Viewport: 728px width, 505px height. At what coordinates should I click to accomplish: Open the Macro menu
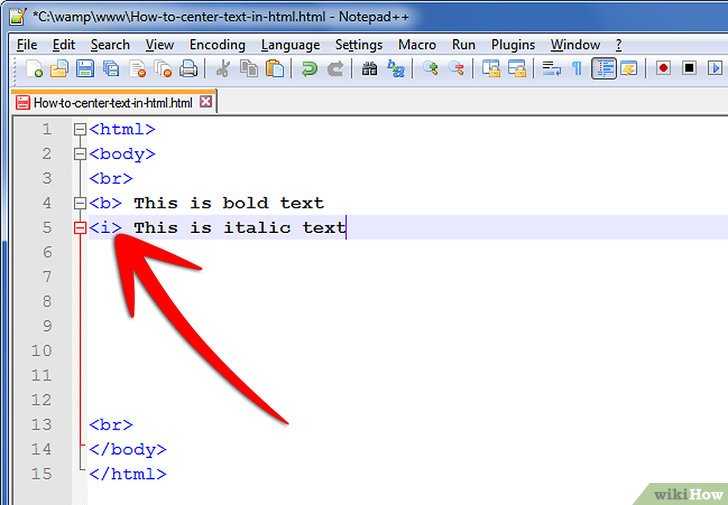pos(417,45)
